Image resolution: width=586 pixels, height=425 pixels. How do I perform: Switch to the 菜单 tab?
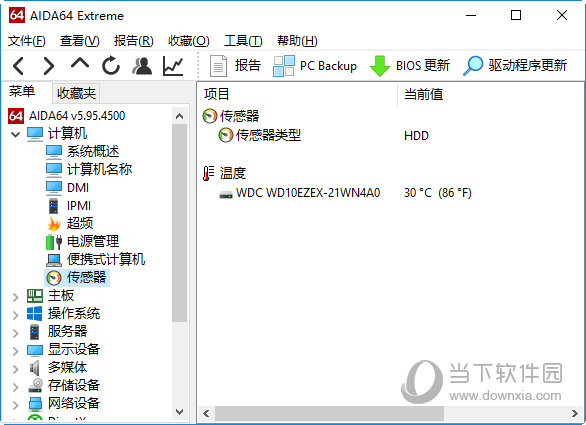(22, 92)
